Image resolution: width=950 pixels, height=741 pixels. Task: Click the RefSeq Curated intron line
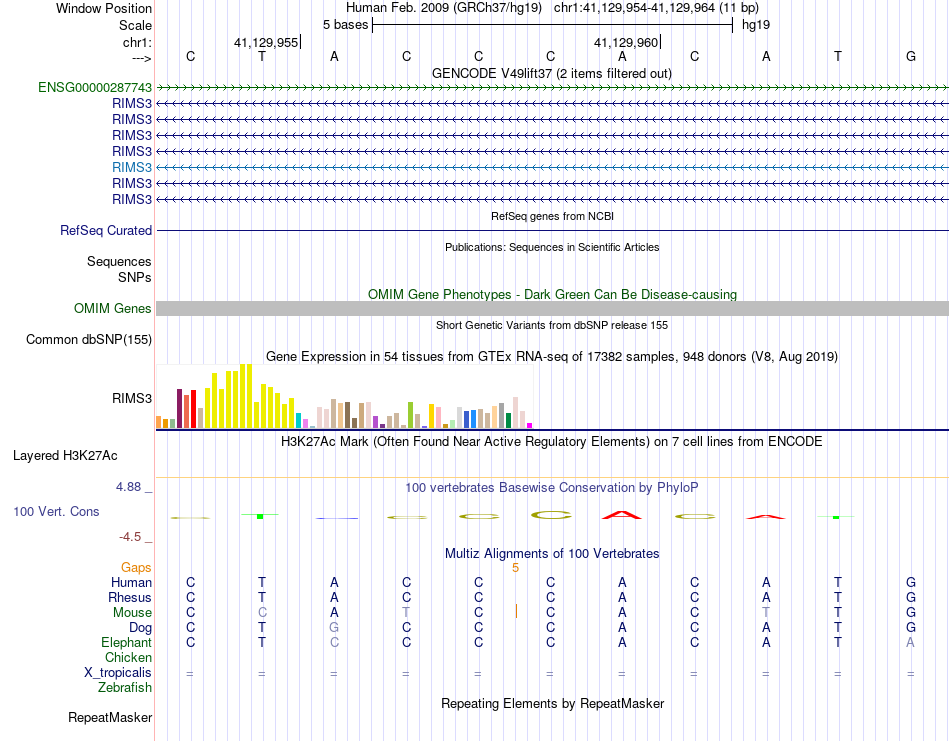tap(552, 230)
